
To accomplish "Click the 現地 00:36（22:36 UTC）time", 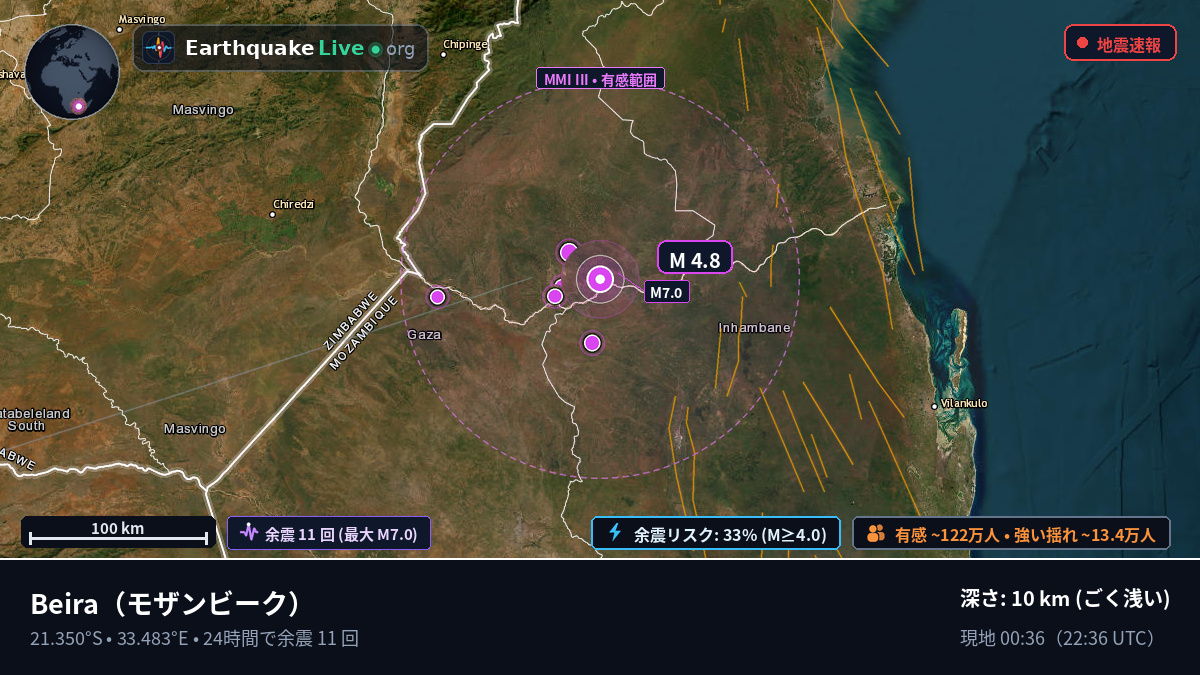I will (x=1060, y=638).
